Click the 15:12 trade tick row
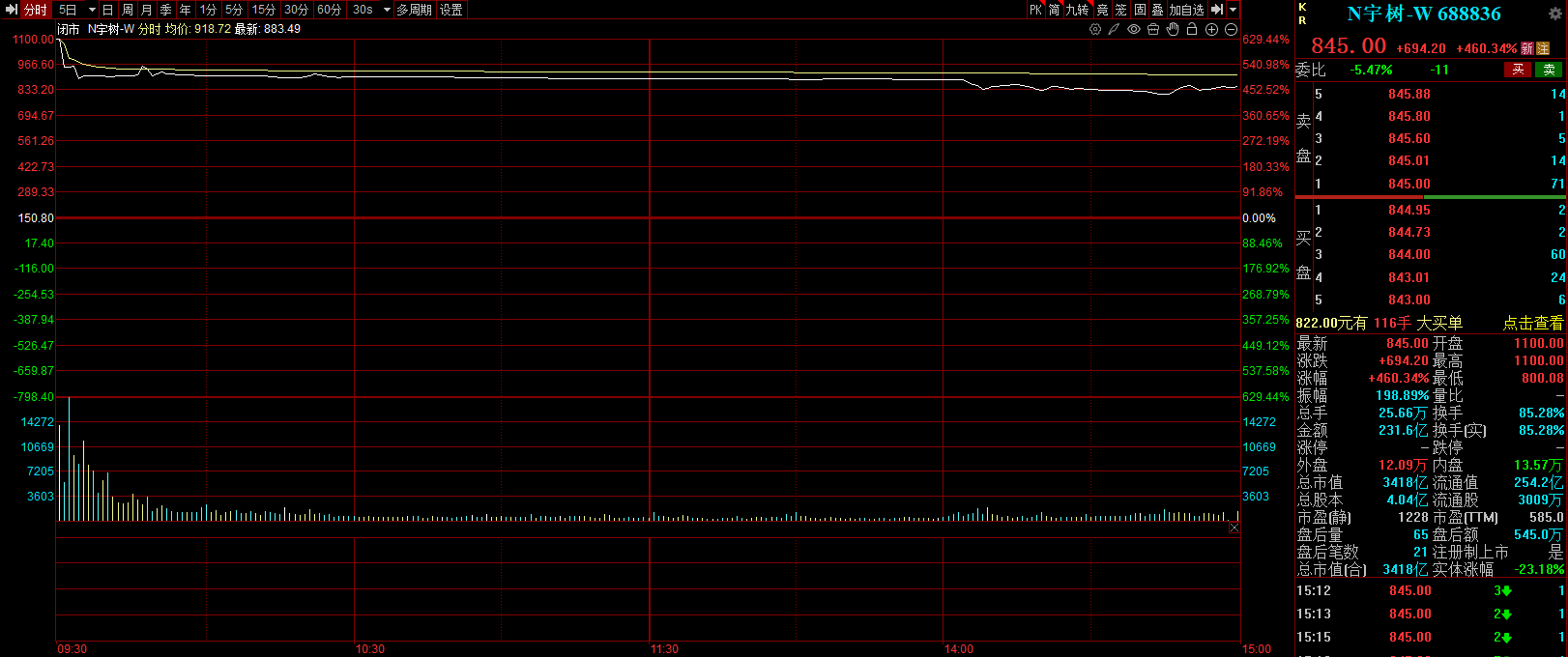 (1431, 590)
